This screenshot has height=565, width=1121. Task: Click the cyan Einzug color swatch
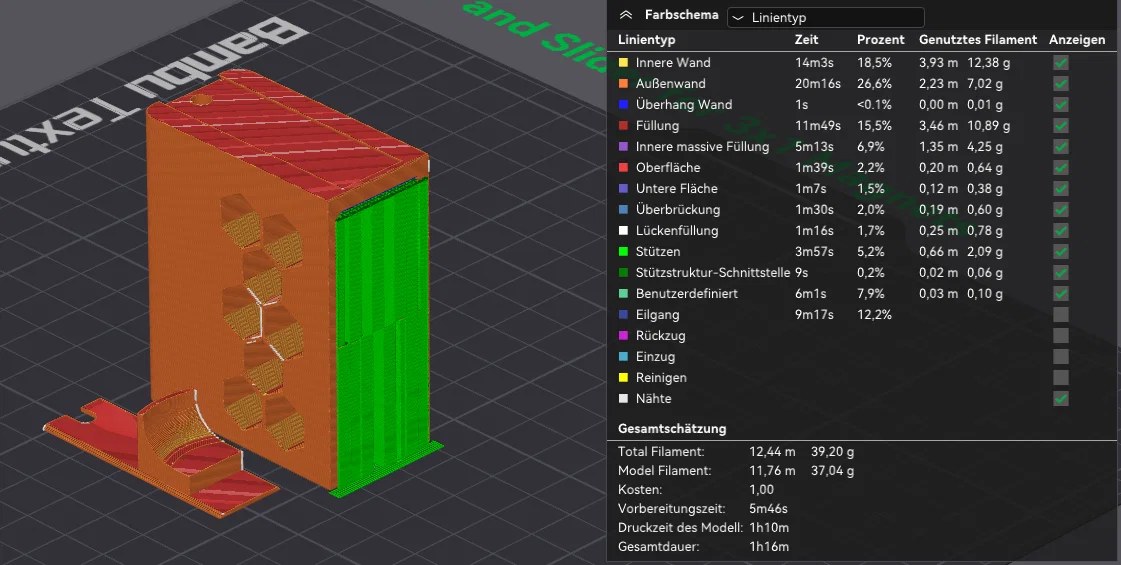tap(623, 356)
